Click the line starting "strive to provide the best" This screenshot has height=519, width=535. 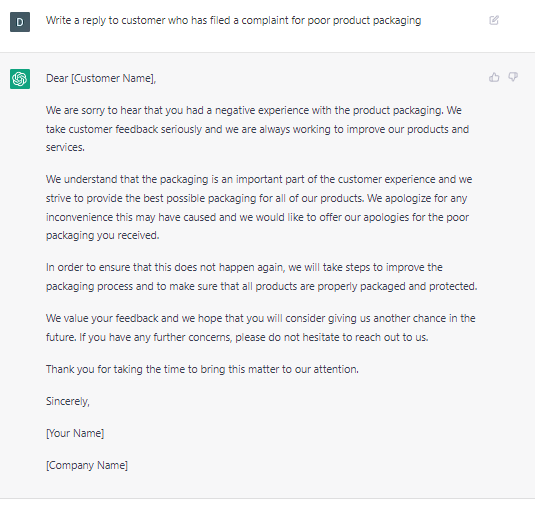pos(257,198)
